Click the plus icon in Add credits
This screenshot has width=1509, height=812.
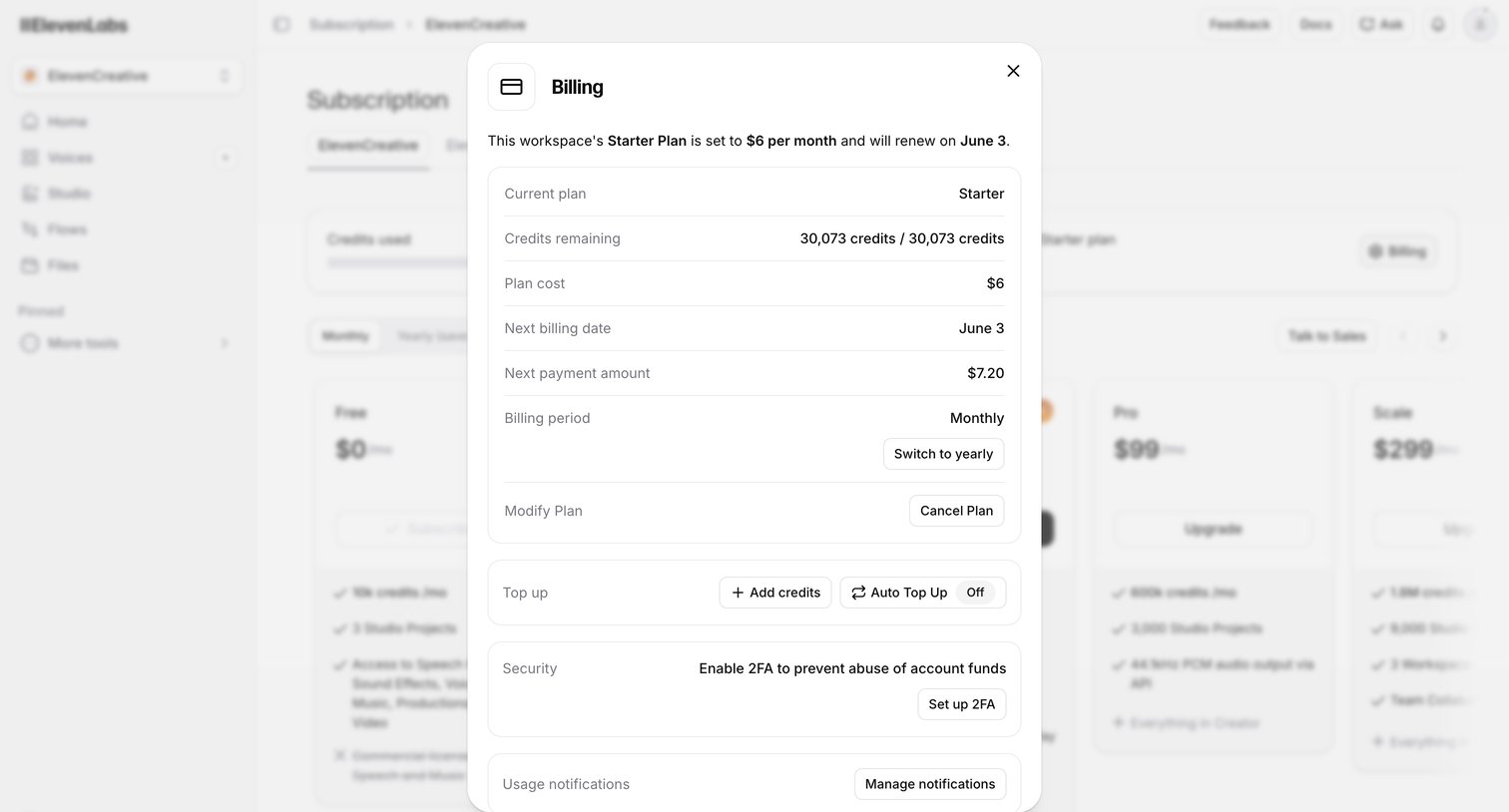point(738,593)
